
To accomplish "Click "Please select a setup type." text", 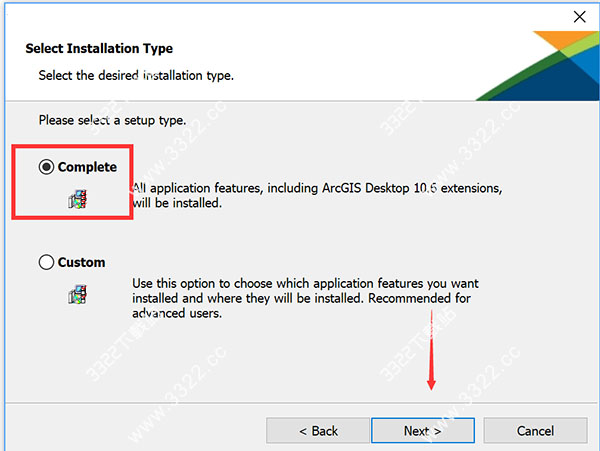I will tap(112, 120).
